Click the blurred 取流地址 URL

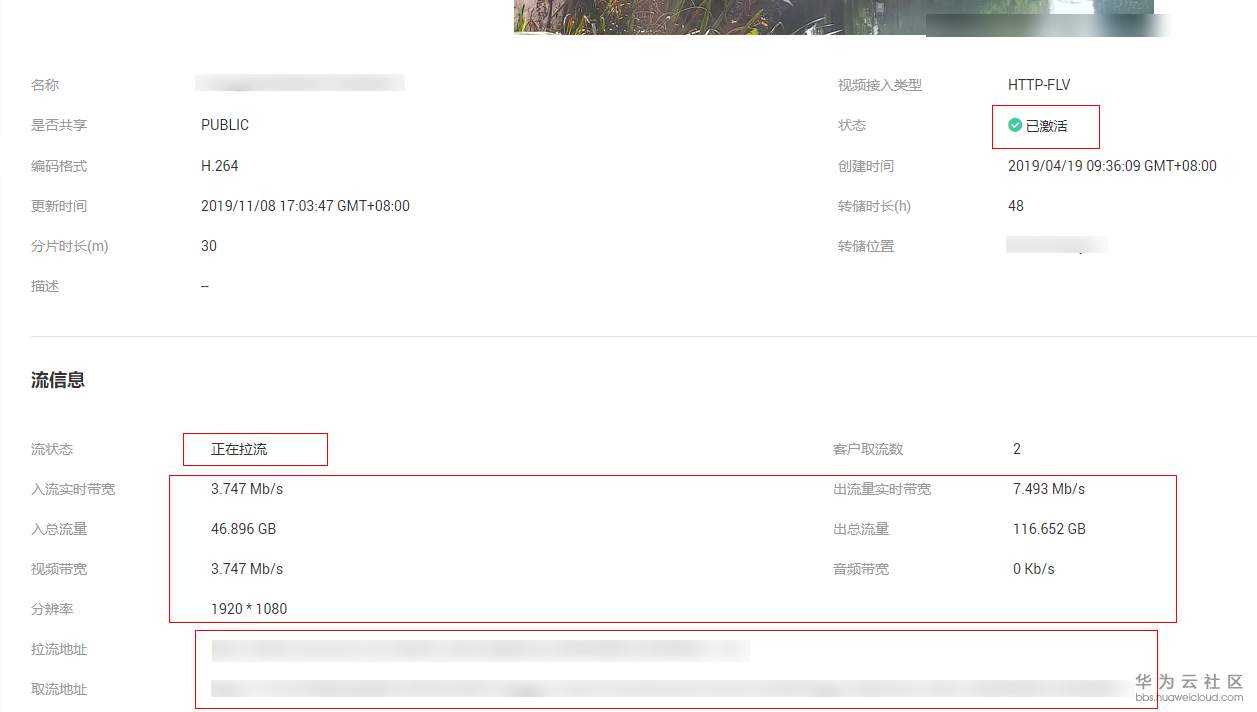[670, 689]
